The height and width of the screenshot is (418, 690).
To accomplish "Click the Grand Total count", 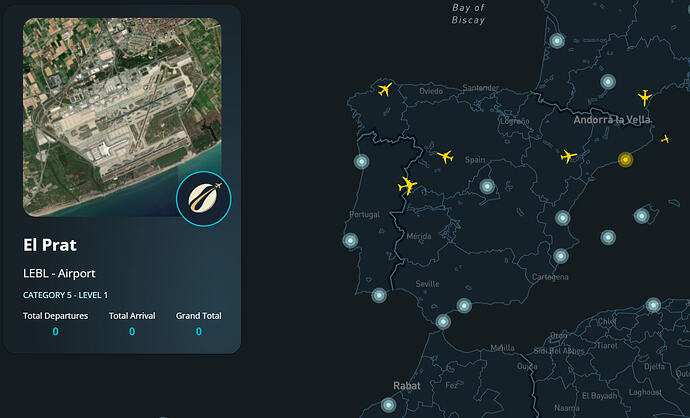I will tap(198, 332).
